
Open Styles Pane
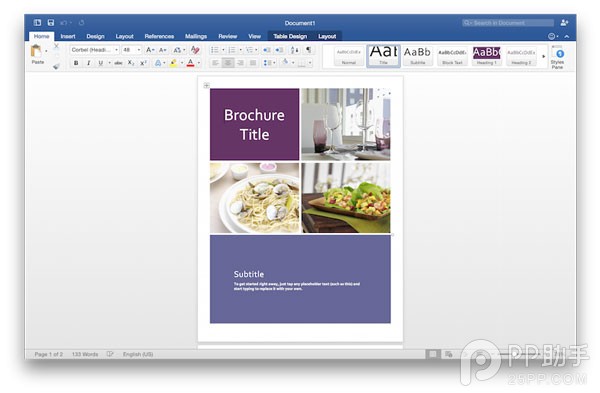[557, 57]
